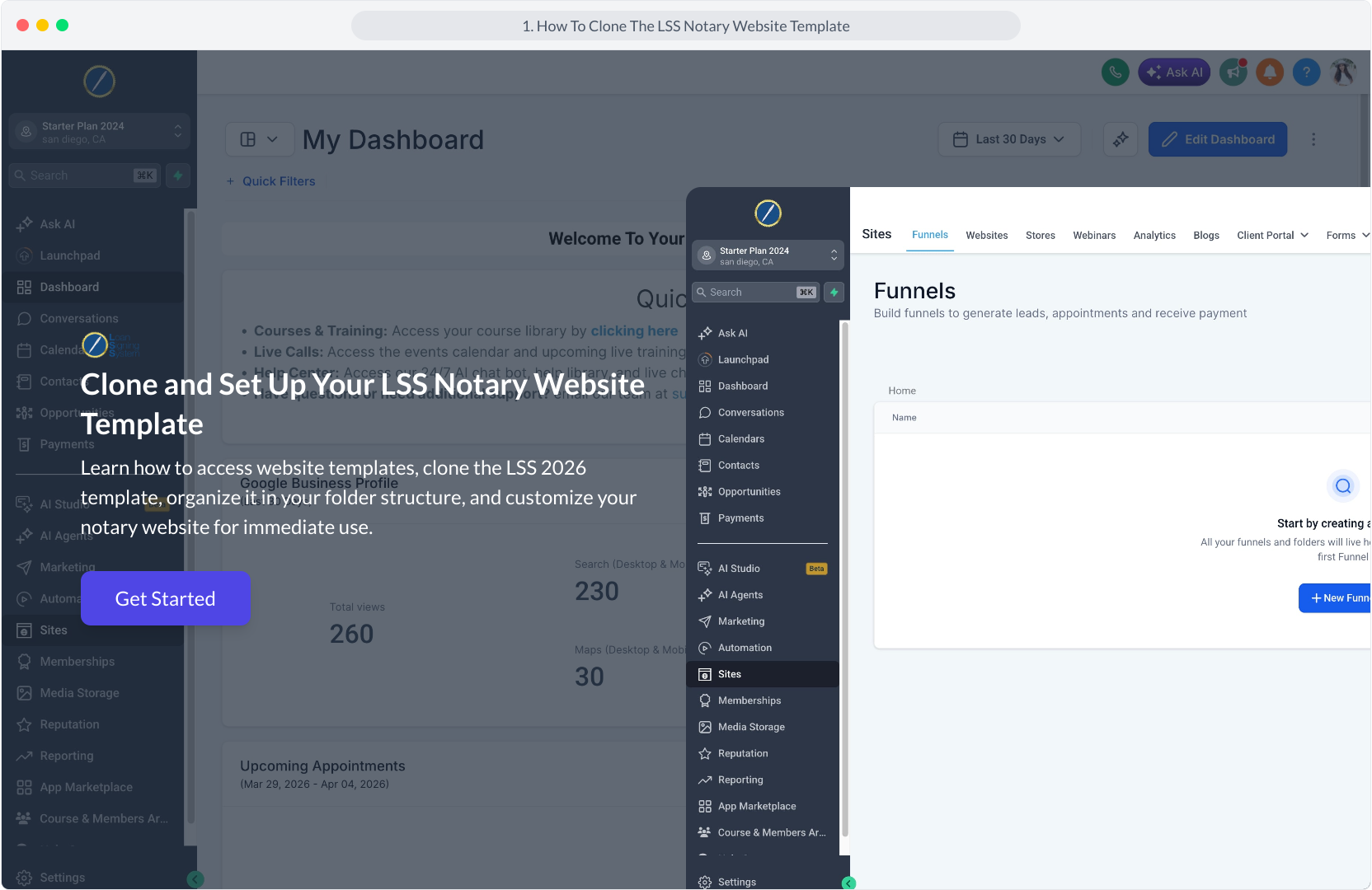Open the user avatar profile menu
The width and height of the screenshot is (1372, 890).
pyautogui.click(x=1343, y=73)
